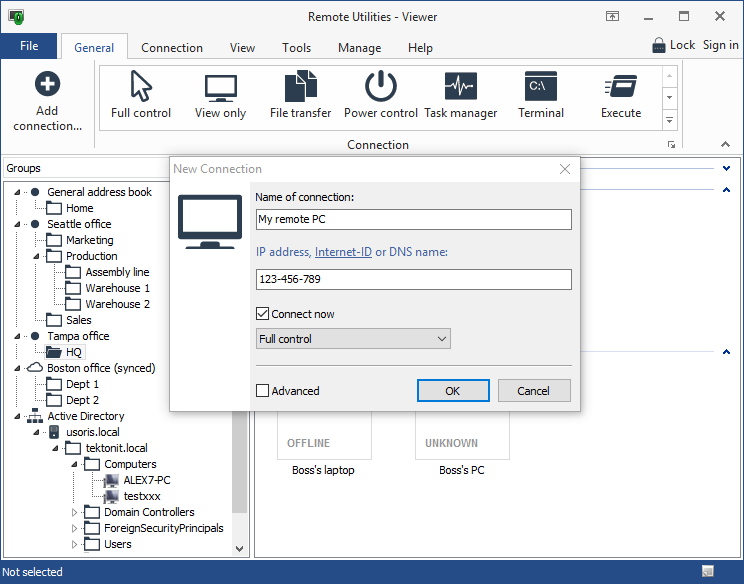
Task: Click the Name of connection field
Action: click(x=413, y=219)
